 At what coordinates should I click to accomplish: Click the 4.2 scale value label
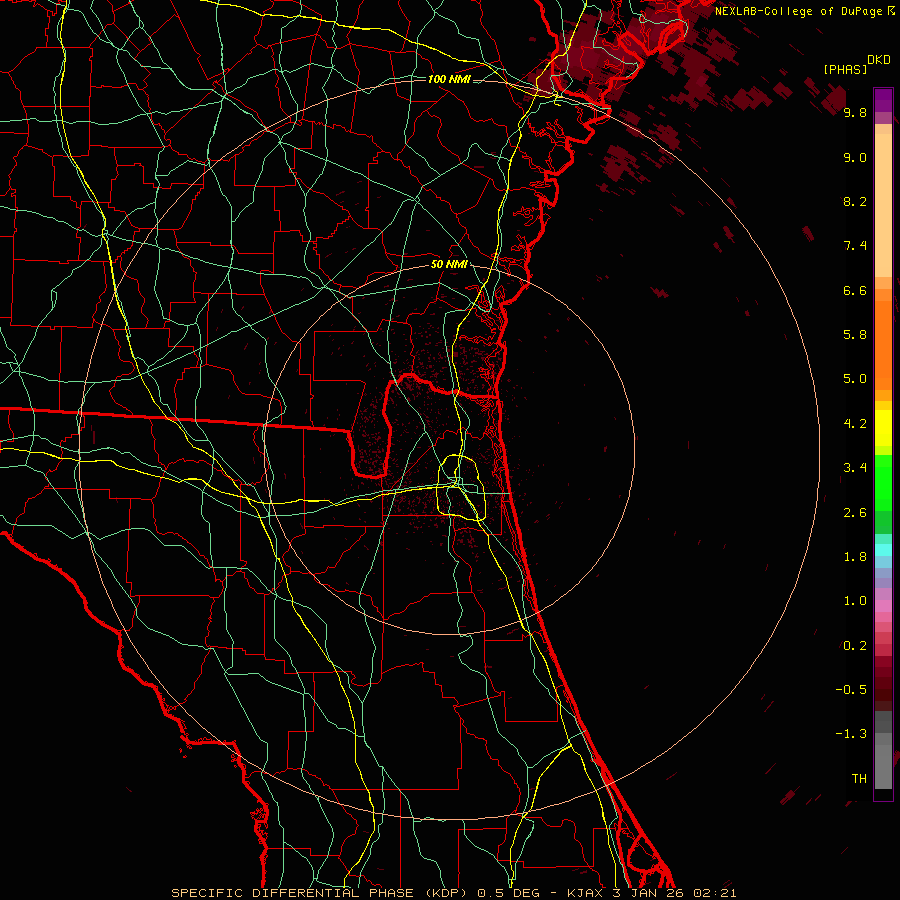[855, 424]
